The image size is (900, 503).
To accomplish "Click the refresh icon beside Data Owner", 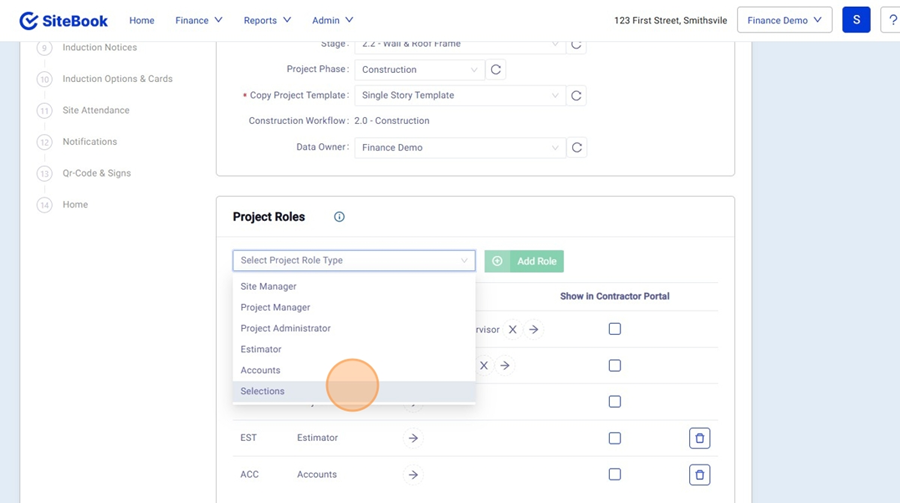I will 576,148.
